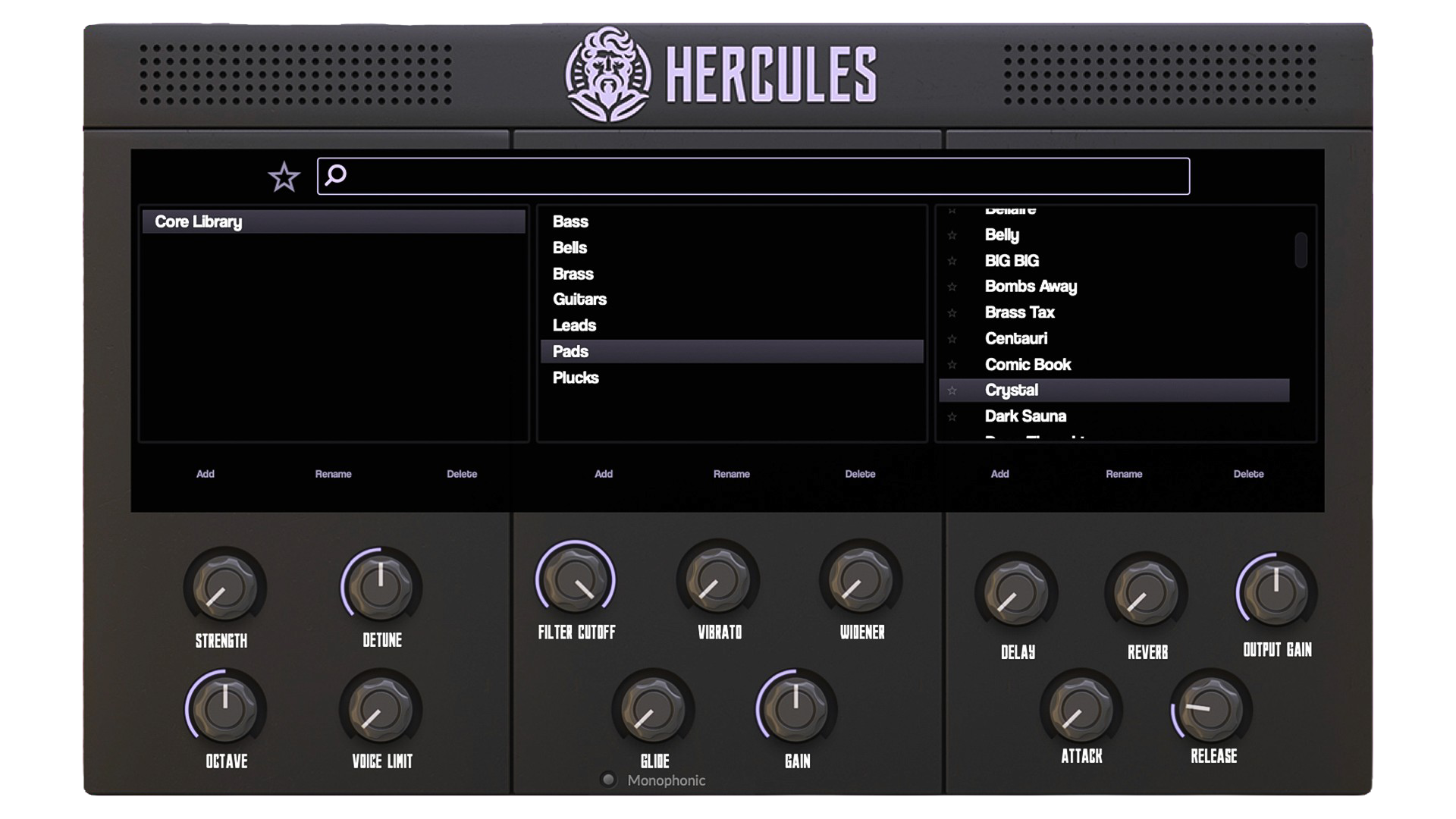The image size is (1456, 819).
Task: Click the search magnifier icon
Action: pos(335,175)
